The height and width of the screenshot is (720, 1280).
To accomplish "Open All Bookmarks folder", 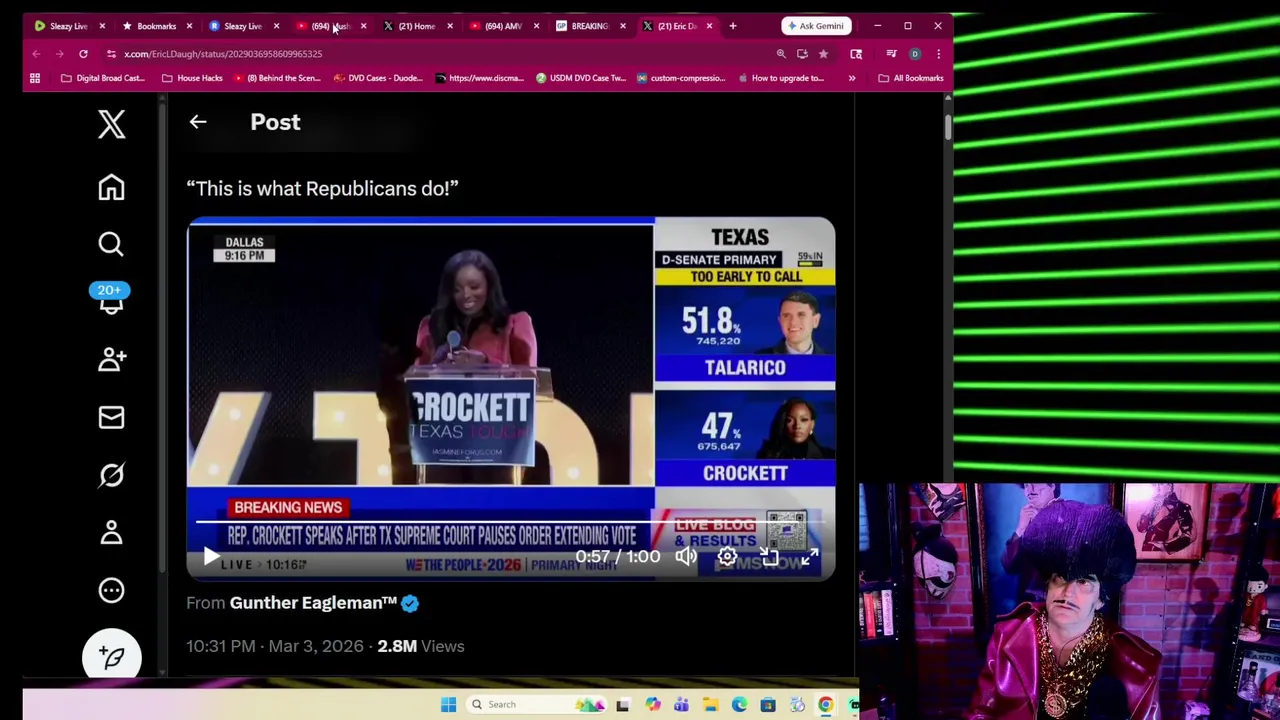I will coord(911,78).
